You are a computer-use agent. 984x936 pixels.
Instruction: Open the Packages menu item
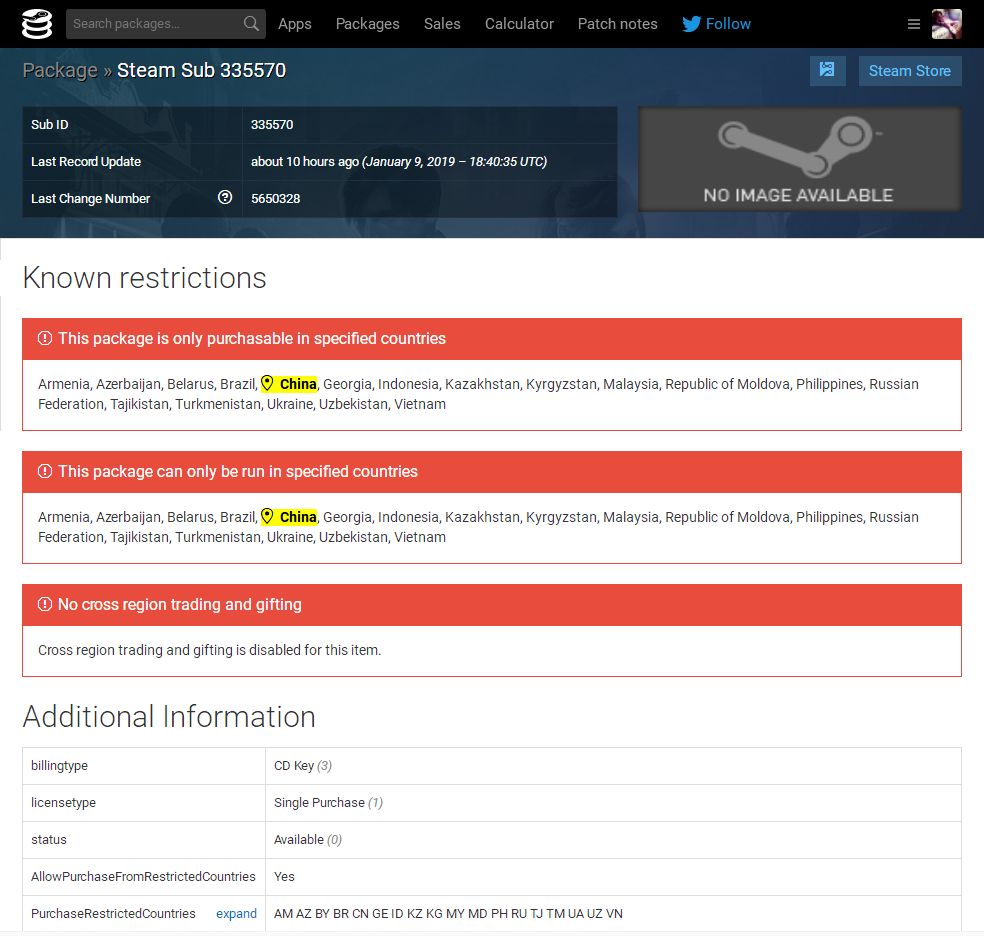coord(368,24)
